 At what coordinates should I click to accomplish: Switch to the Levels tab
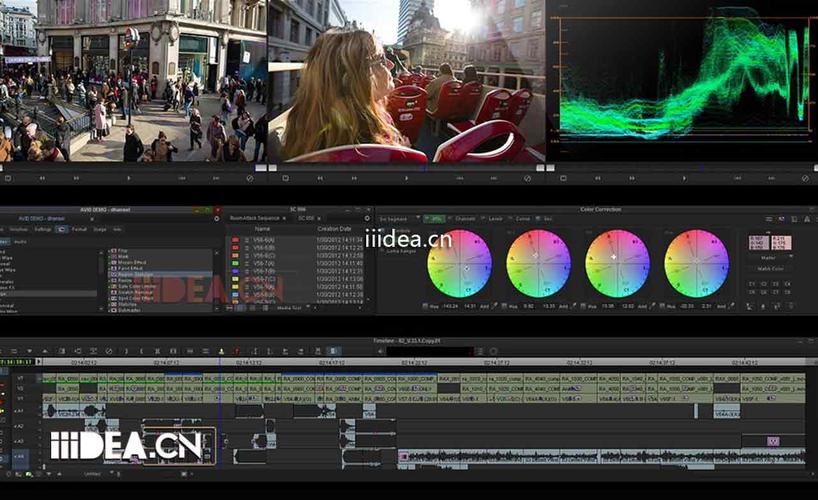click(496, 219)
